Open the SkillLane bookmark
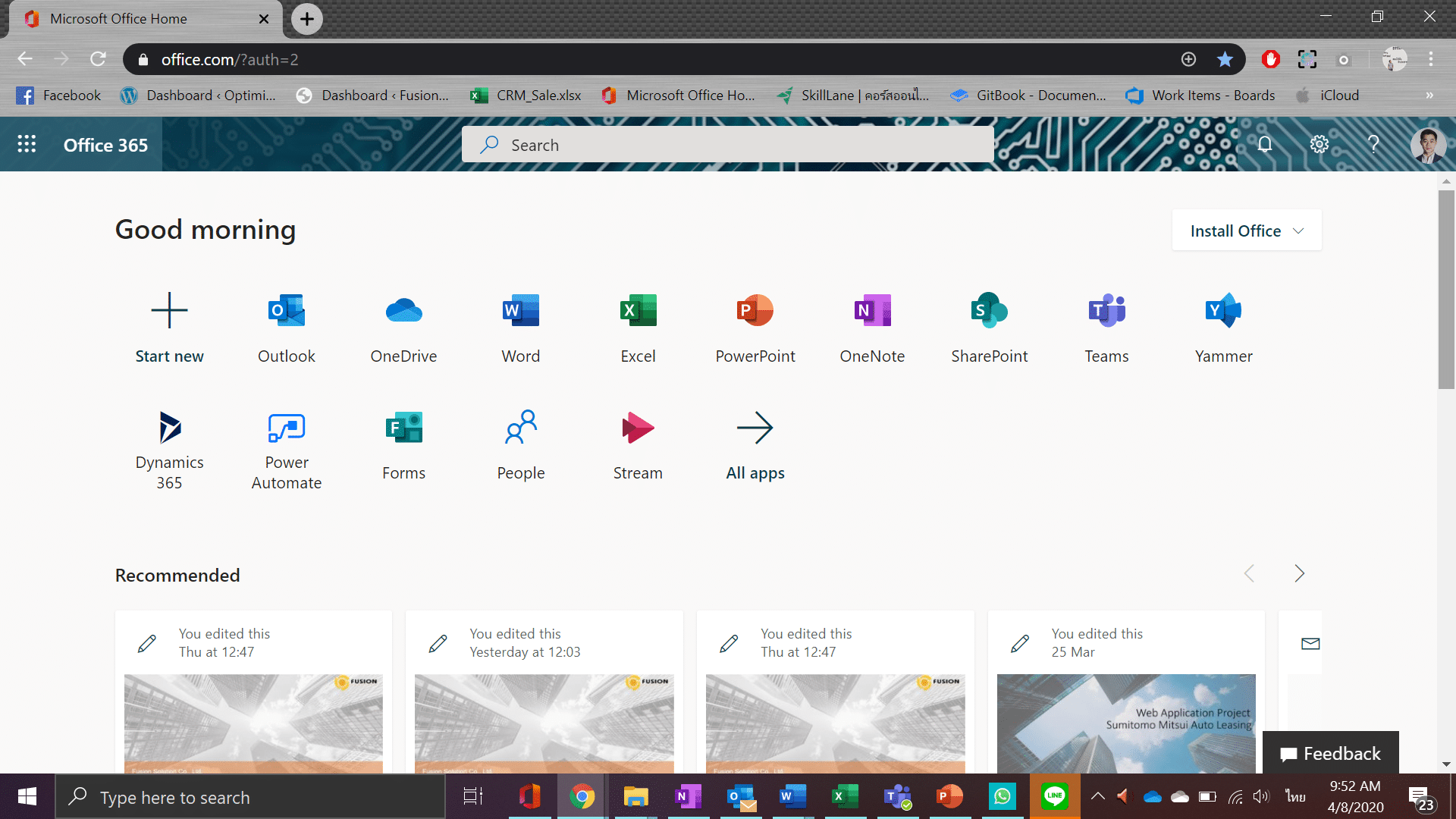 [x=853, y=96]
